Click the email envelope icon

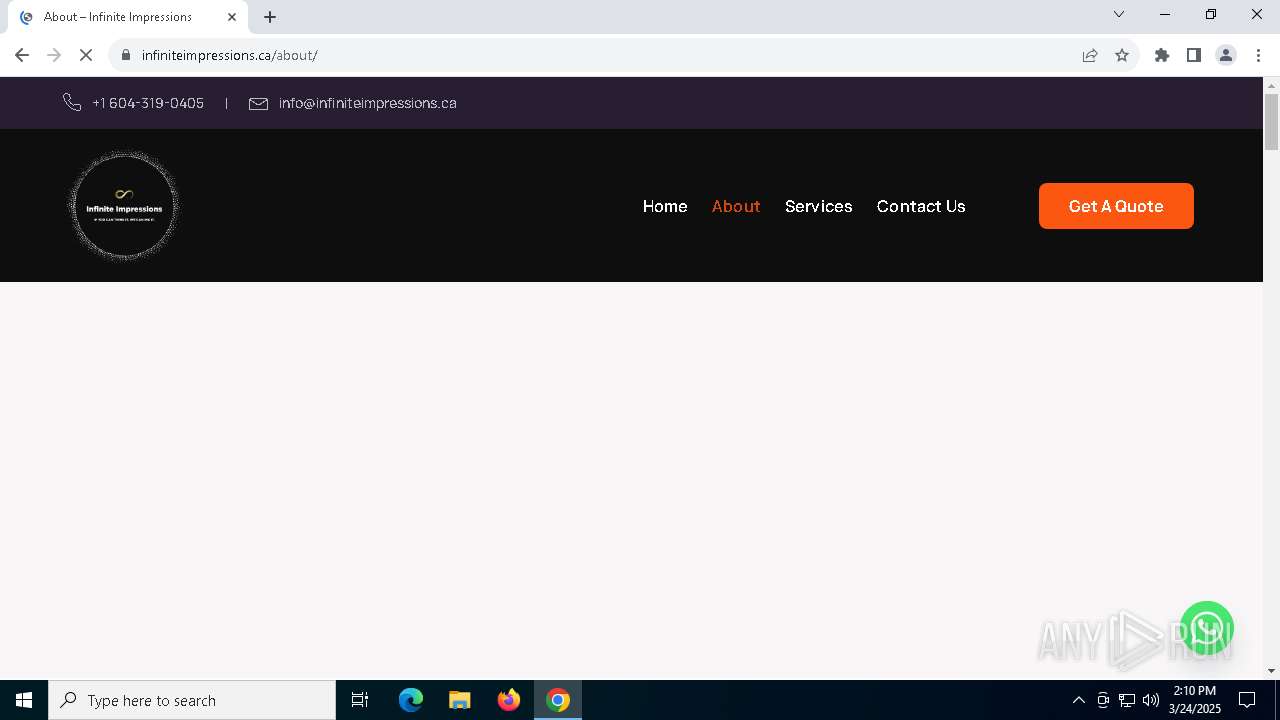coord(258,103)
